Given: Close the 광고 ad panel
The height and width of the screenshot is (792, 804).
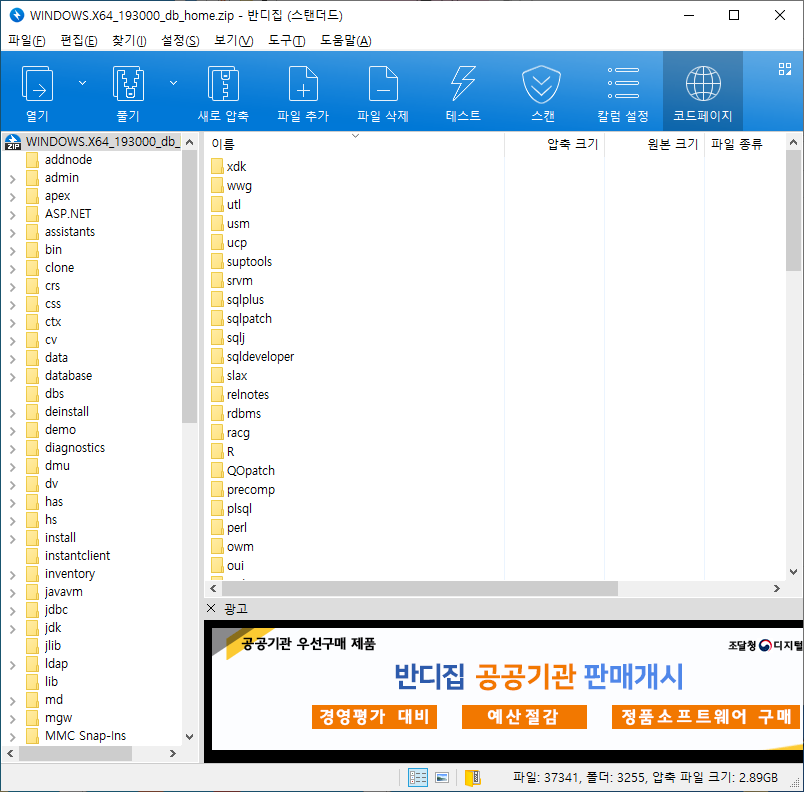Looking at the screenshot, I should pos(211,608).
